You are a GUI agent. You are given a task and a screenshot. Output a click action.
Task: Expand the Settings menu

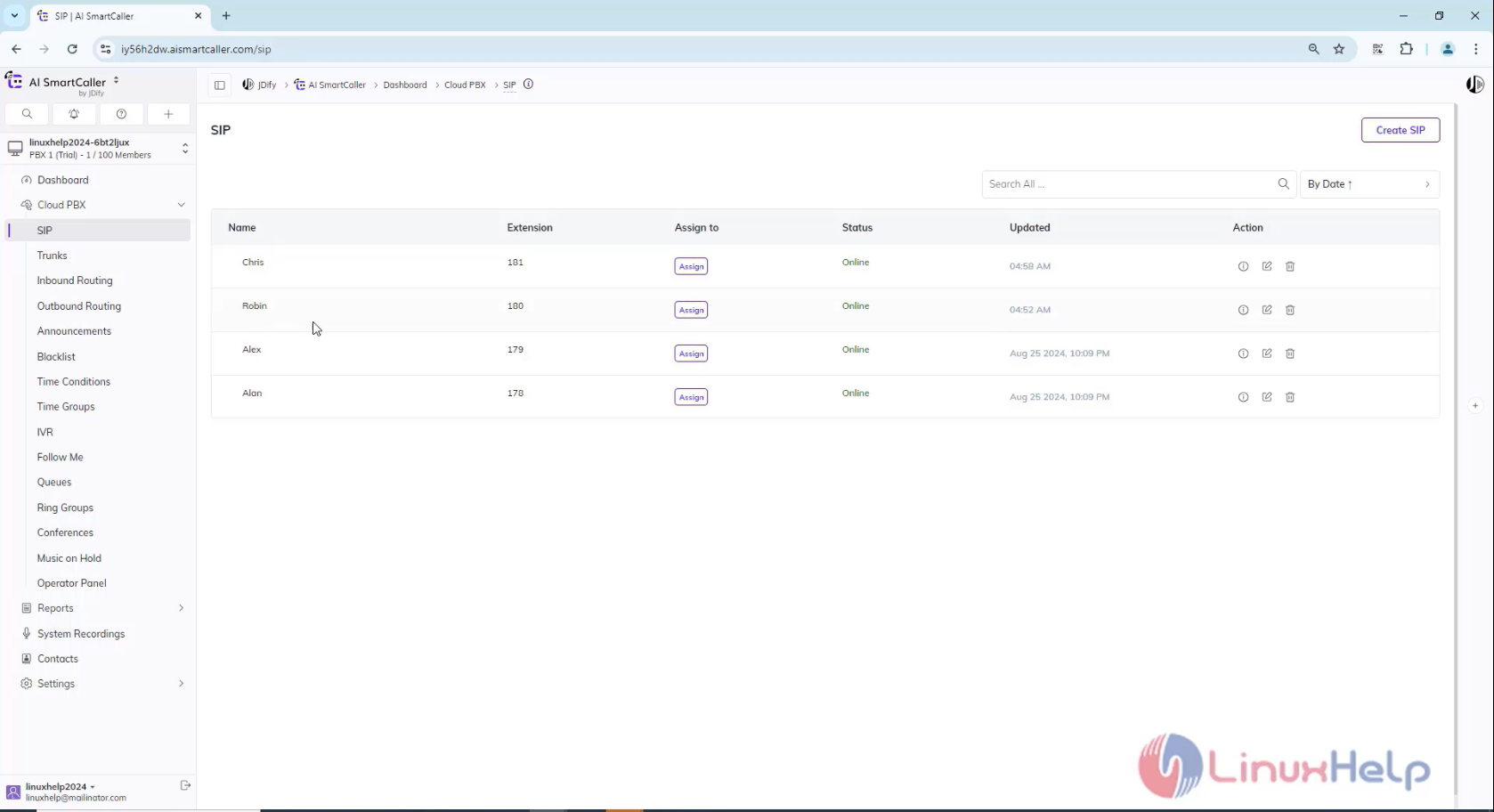181,684
